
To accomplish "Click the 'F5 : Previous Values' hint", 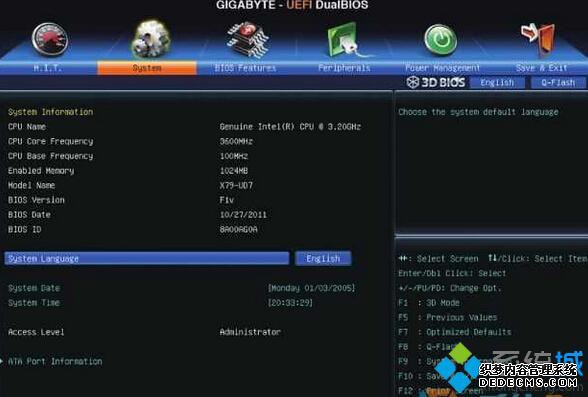I will click(x=448, y=317).
